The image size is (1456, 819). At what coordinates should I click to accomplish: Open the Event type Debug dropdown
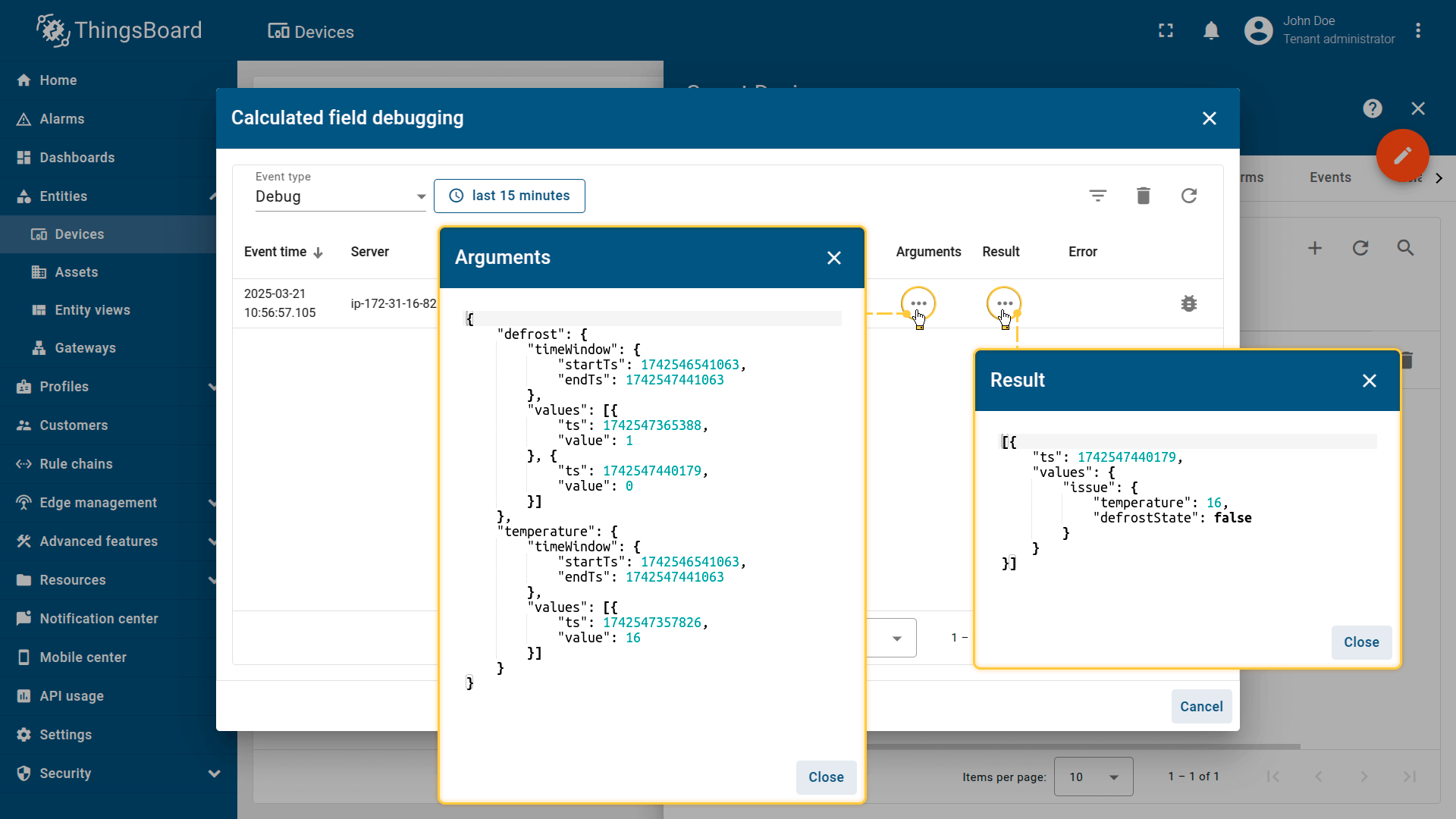pos(340,196)
